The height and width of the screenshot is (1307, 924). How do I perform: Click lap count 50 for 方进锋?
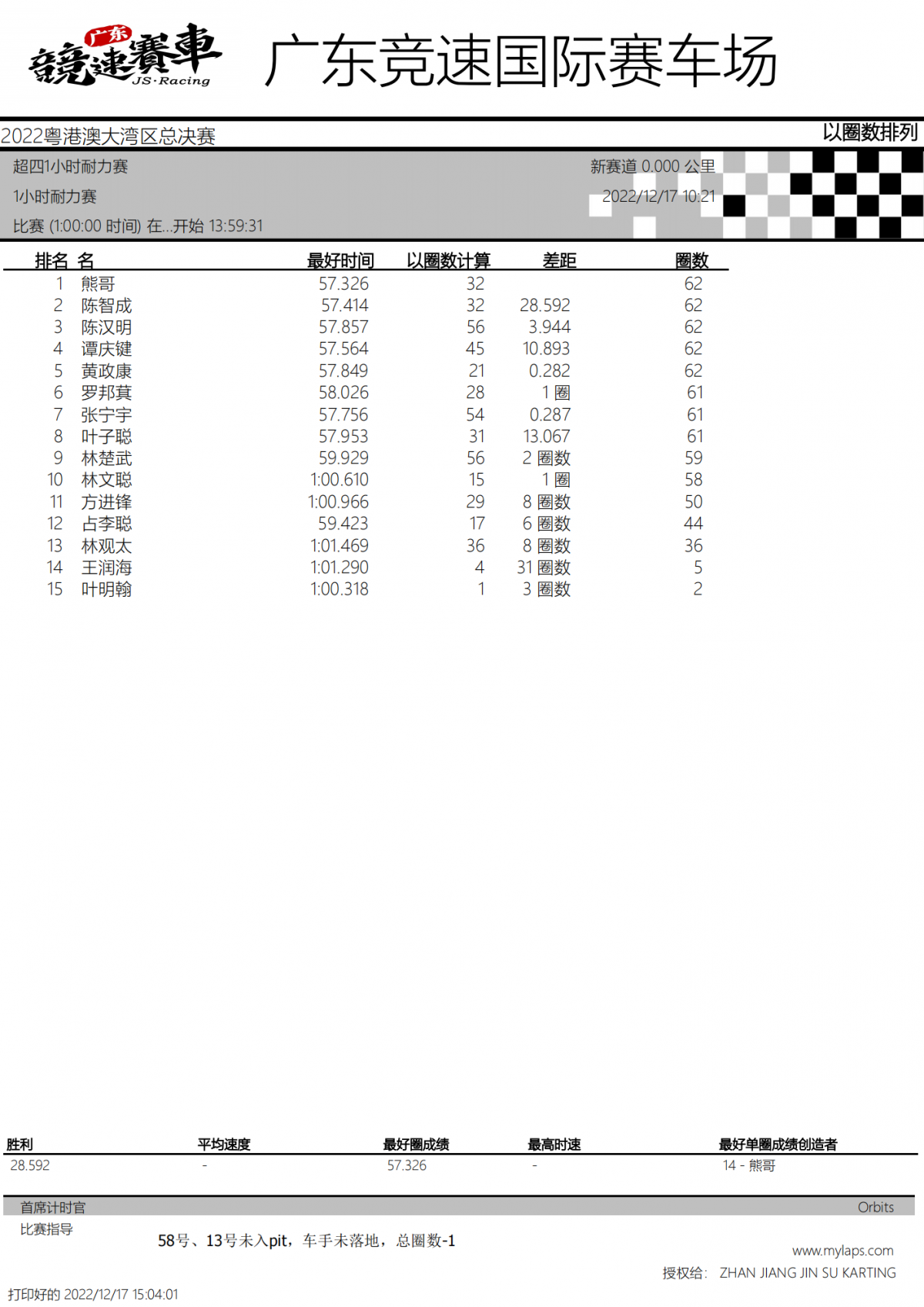pyautogui.click(x=693, y=502)
